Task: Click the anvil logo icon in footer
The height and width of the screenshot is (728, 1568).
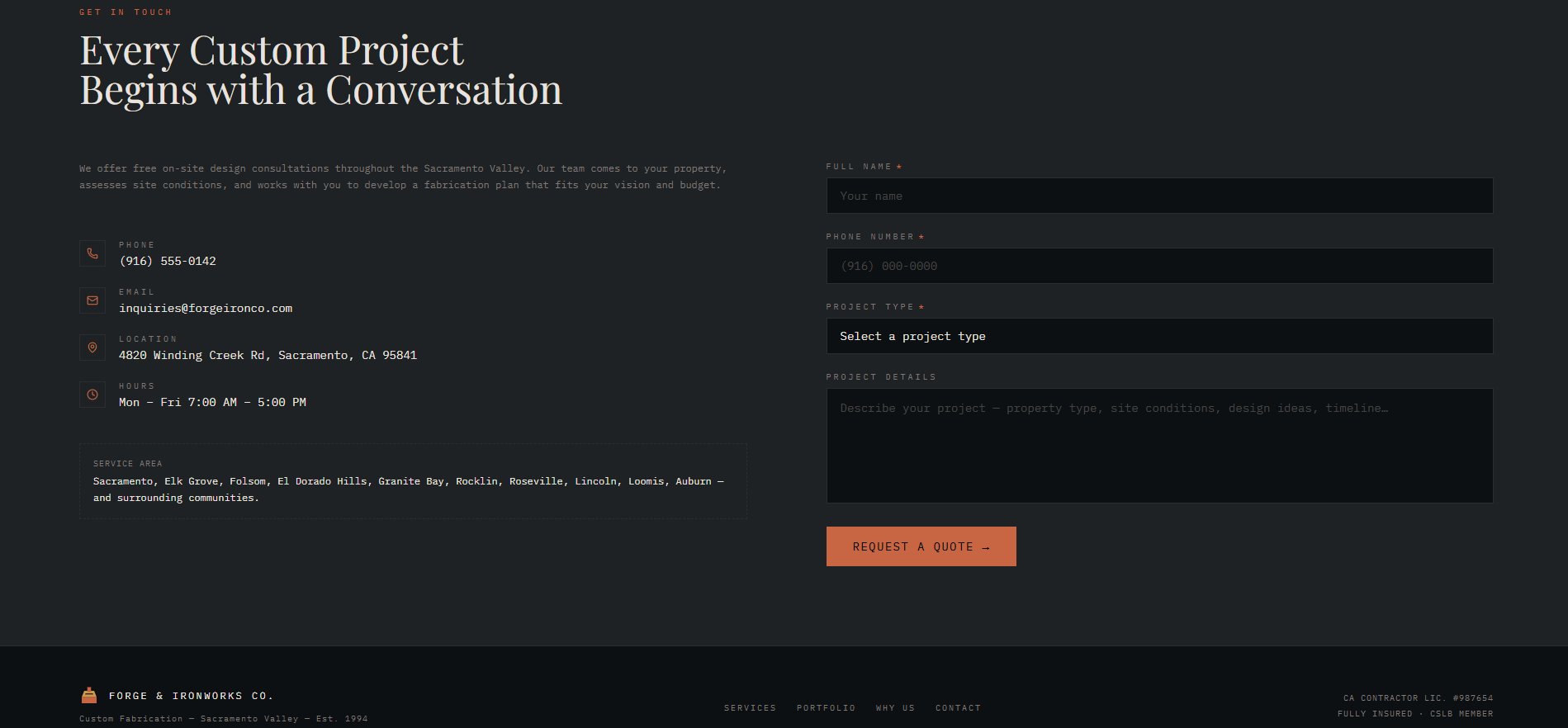Action: [x=89, y=695]
